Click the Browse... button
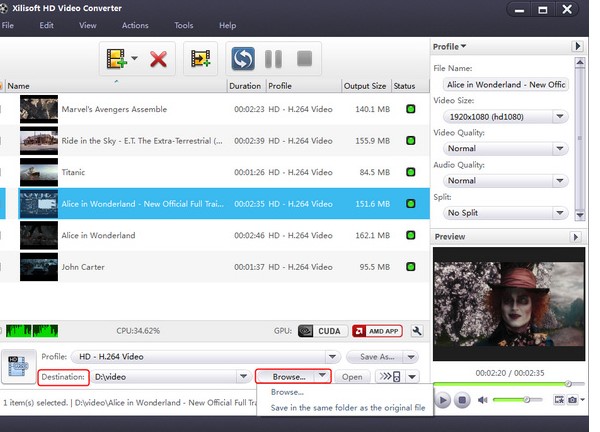The image size is (600, 432). click(289, 377)
